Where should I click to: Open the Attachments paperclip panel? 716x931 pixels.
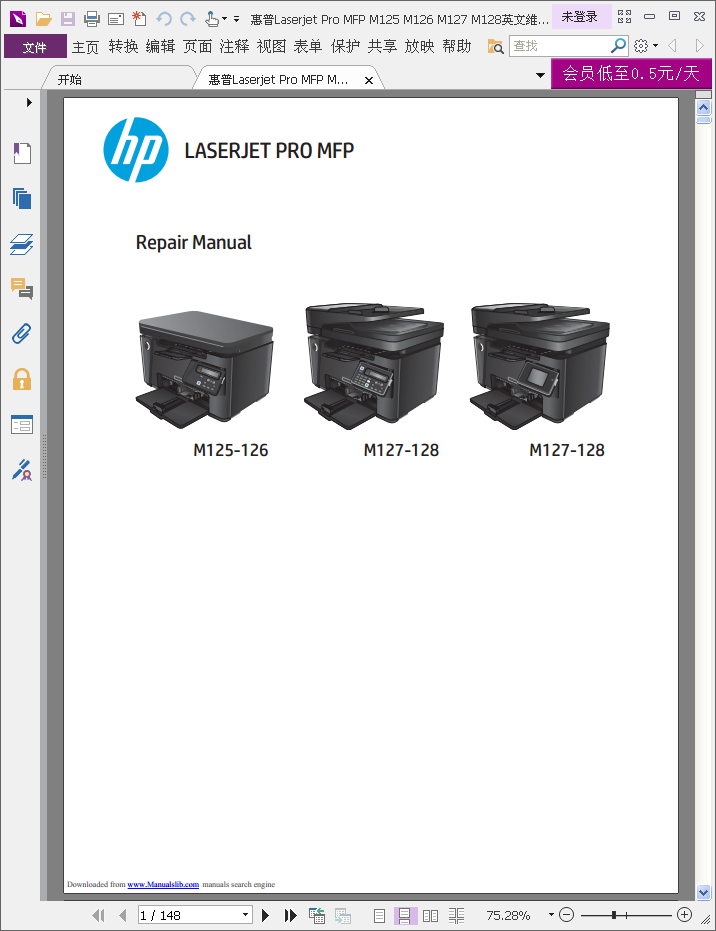coord(22,334)
